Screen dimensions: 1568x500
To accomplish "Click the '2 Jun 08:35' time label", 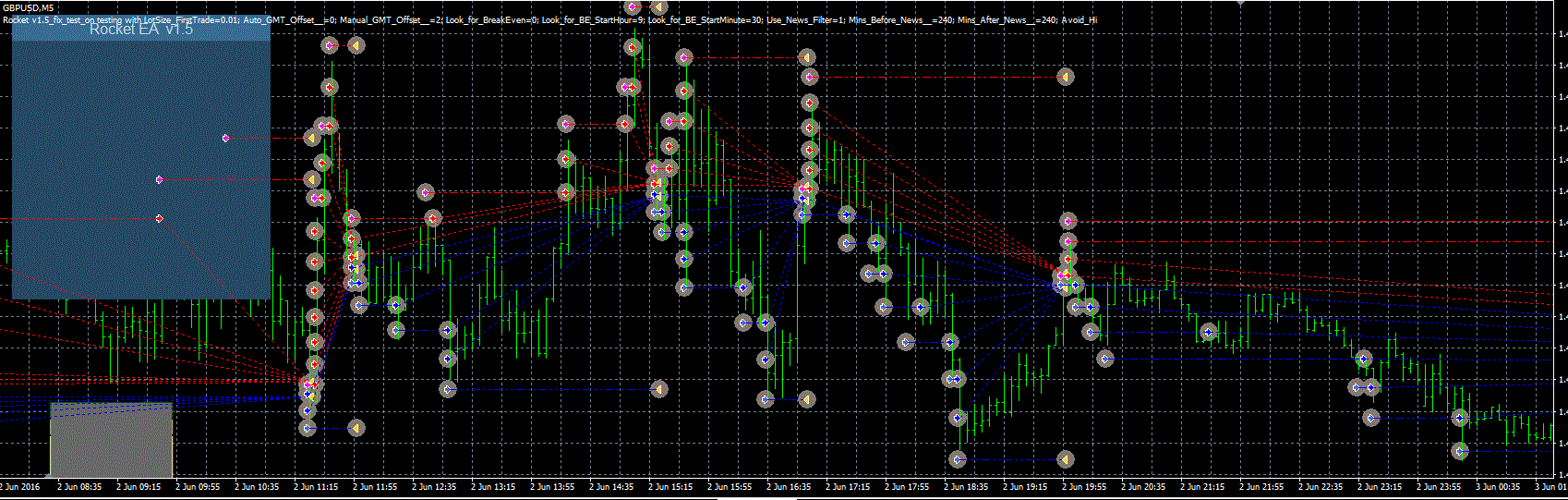I will pos(79,486).
